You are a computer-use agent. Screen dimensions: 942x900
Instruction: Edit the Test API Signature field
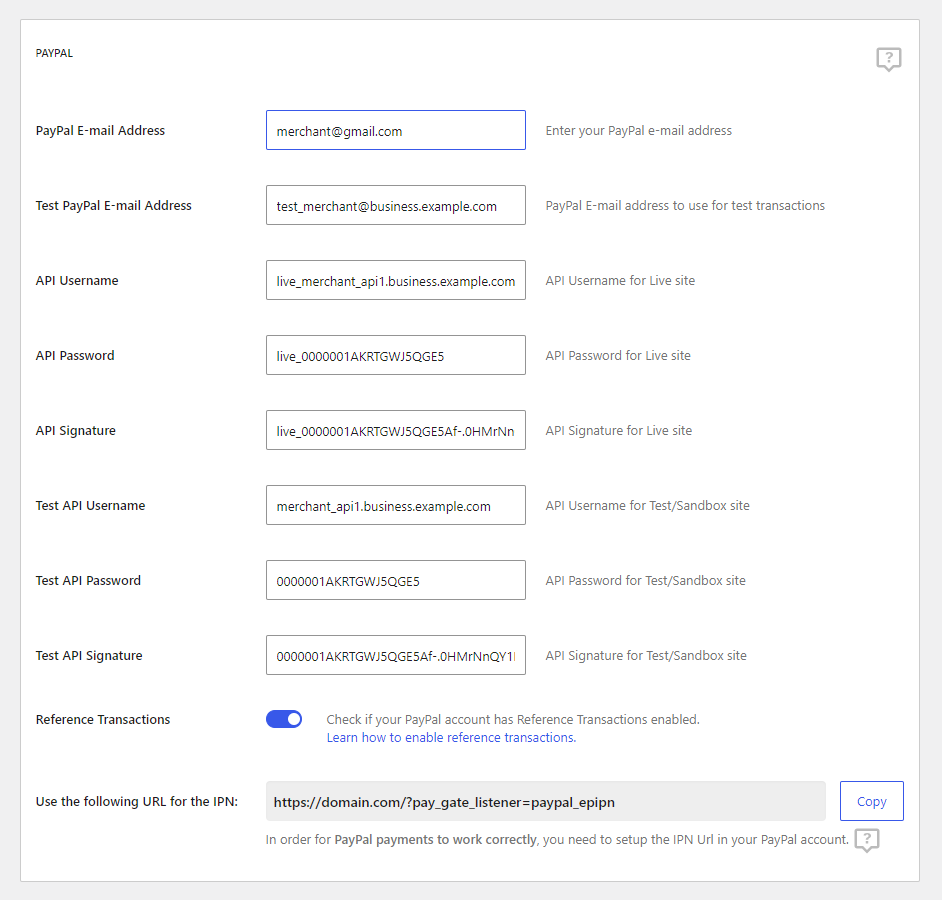396,655
